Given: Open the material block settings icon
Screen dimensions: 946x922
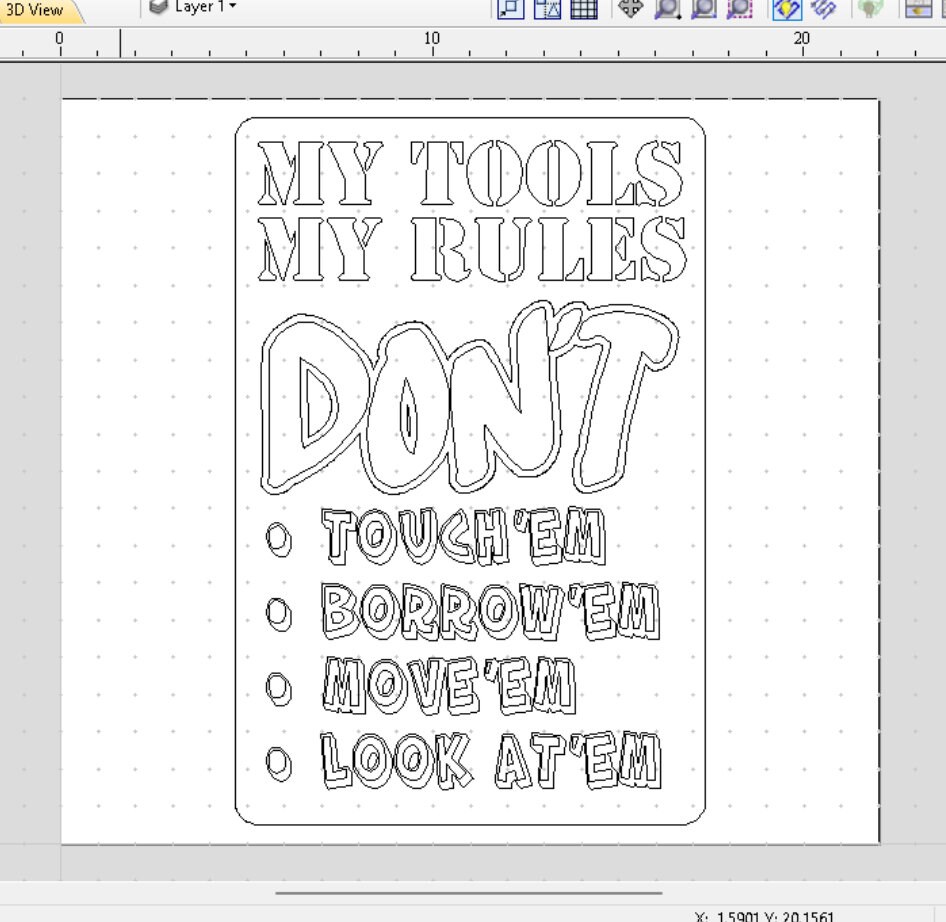Looking at the screenshot, I should 918,9.
